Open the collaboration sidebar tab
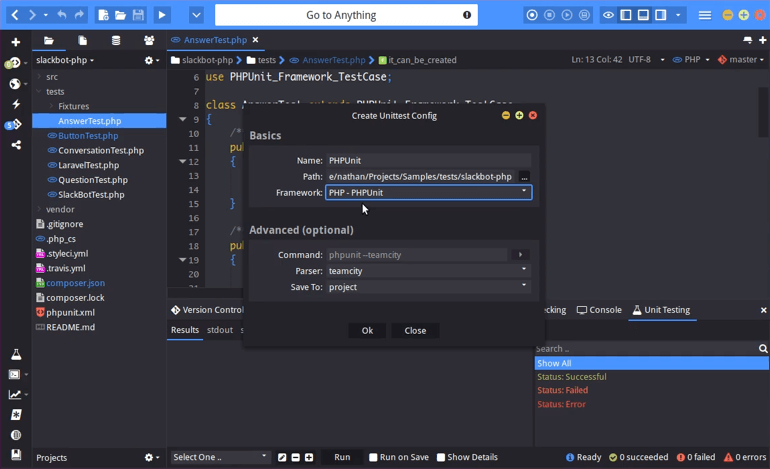 pos(149,41)
